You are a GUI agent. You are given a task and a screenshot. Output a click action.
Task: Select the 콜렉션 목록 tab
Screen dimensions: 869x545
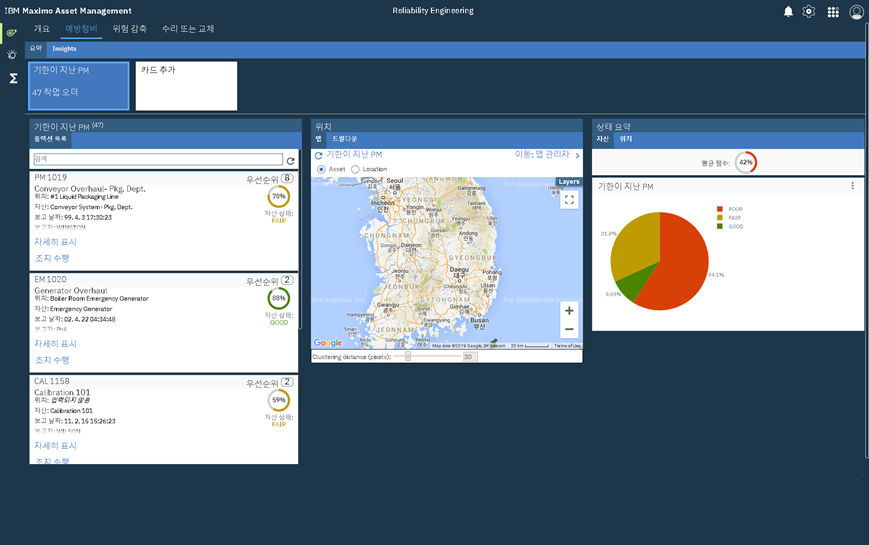point(50,139)
